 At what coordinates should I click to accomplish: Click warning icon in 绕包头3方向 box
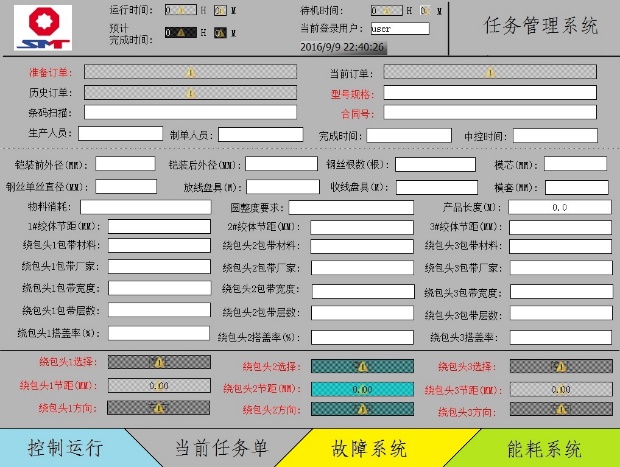click(560, 409)
